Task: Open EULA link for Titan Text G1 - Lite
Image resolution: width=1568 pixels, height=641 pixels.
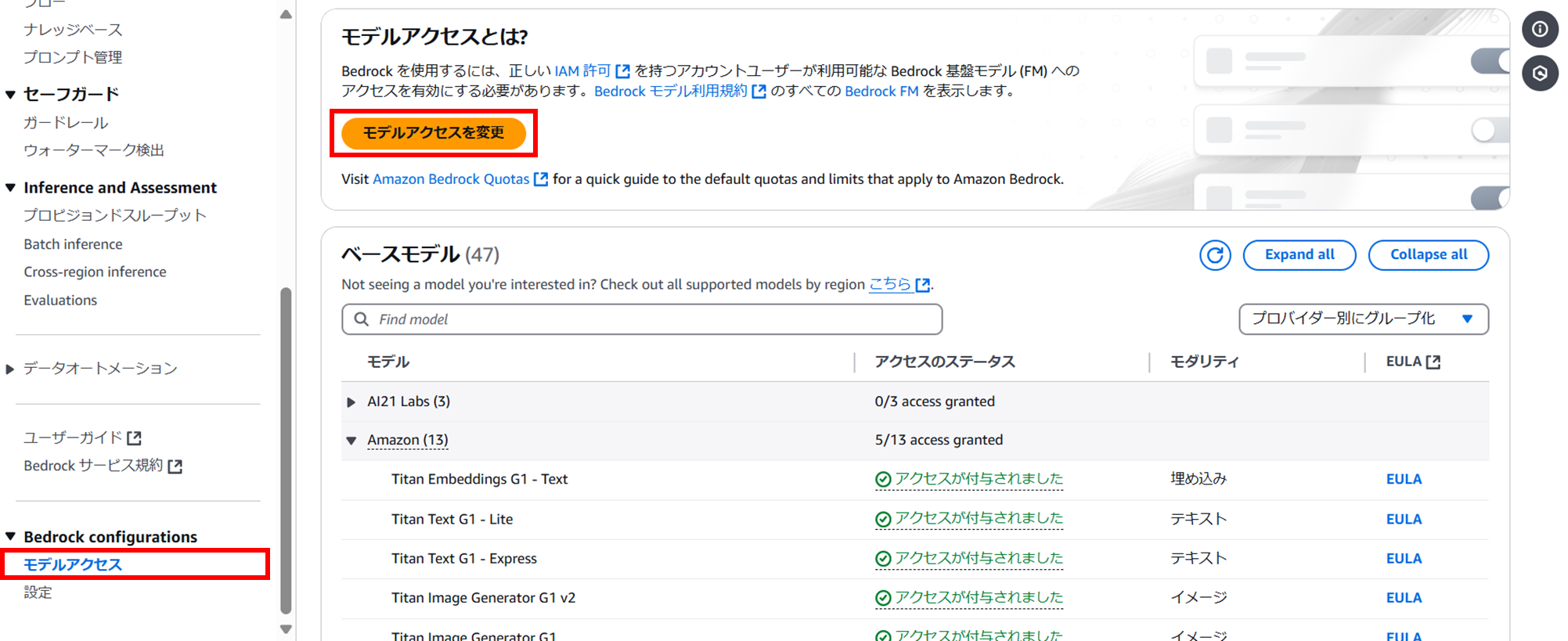Action: coord(1404,519)
